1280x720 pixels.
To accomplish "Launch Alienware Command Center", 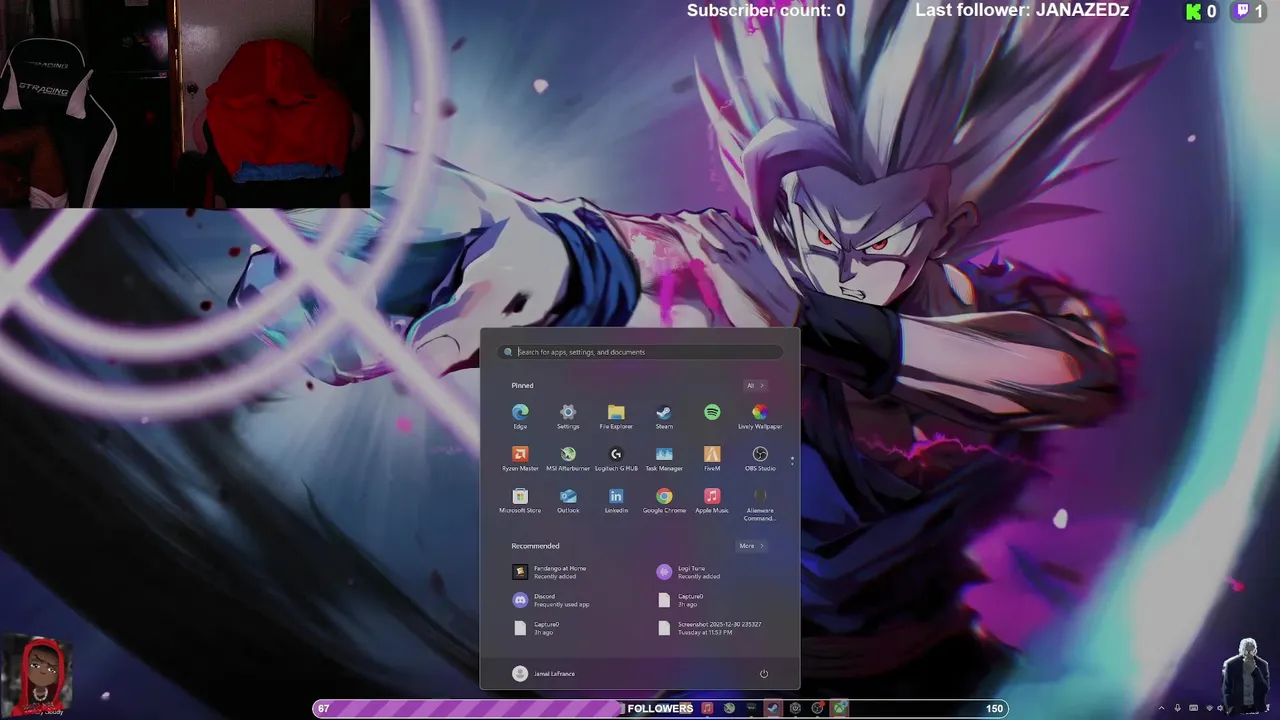I will [760, 504].
